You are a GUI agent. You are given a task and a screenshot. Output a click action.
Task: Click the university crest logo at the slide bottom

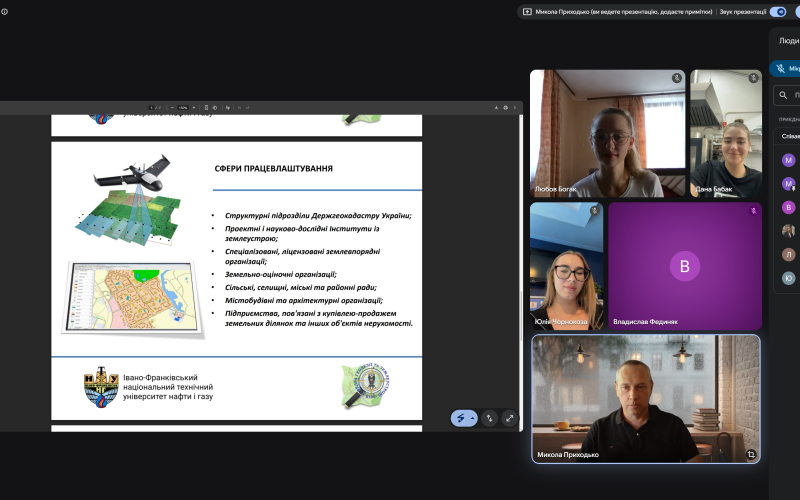[101, 387]
